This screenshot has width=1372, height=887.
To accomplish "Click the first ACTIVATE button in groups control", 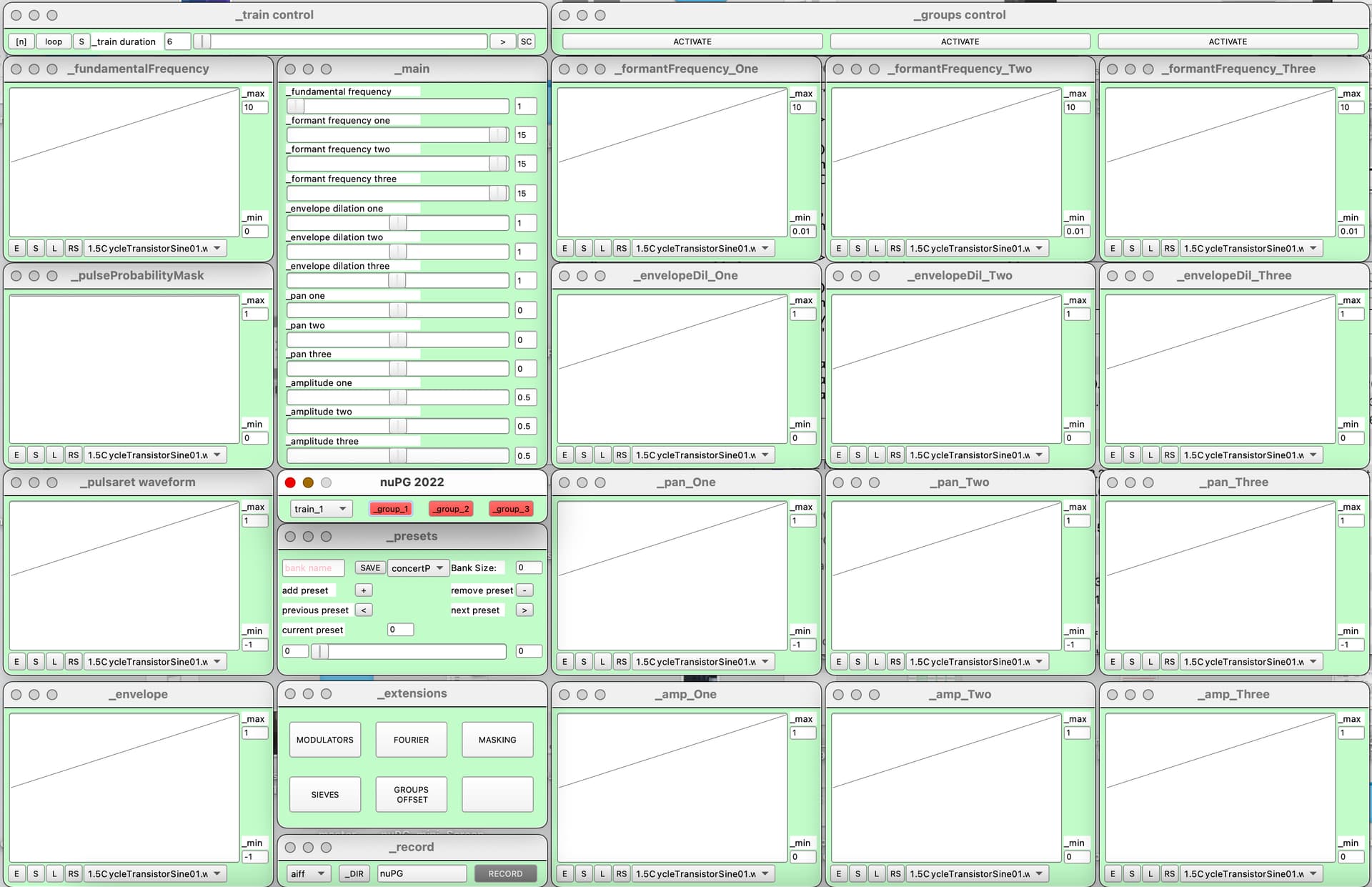I will pos(692,41).
